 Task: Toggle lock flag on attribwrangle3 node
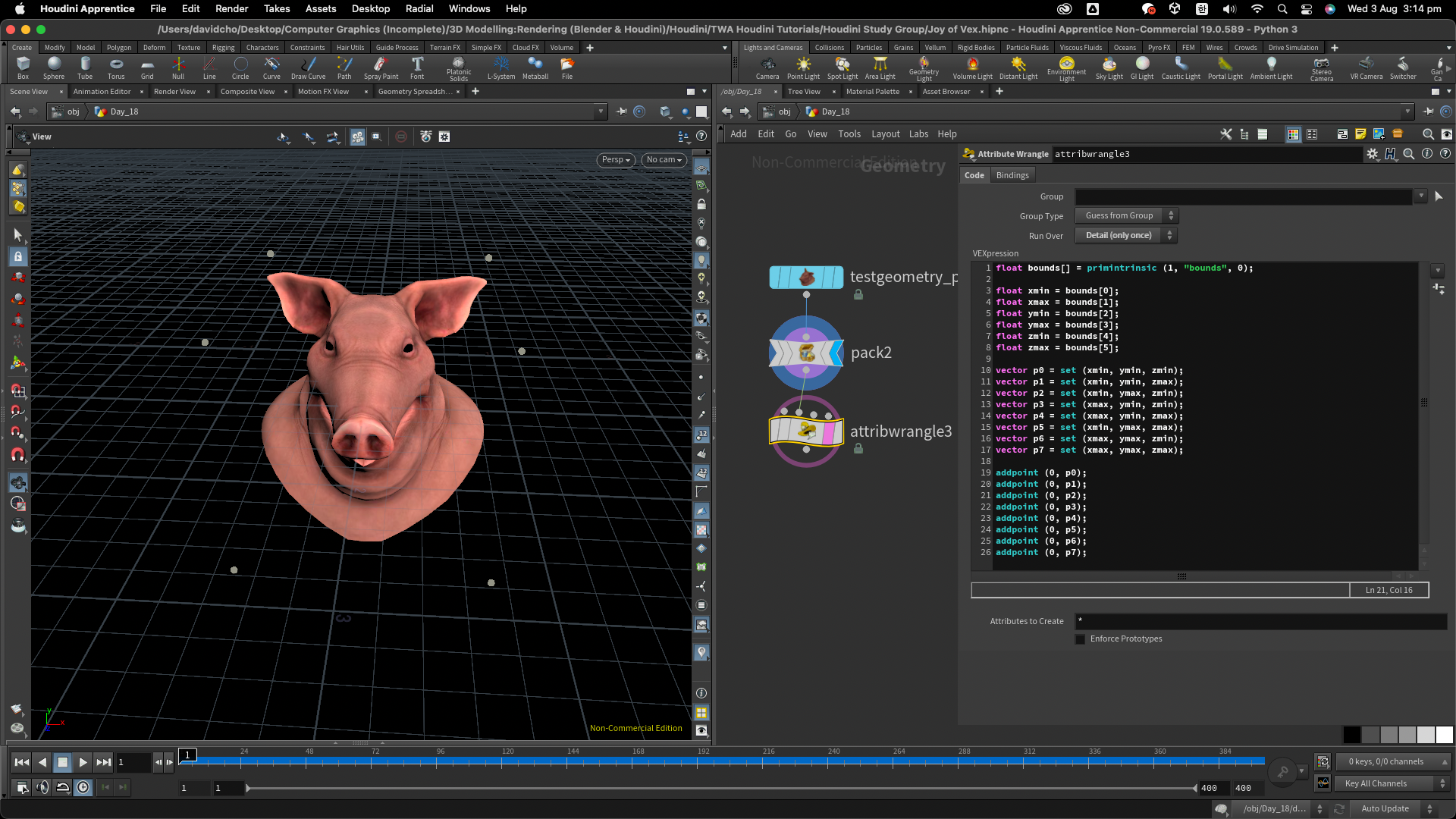(858, 449)
